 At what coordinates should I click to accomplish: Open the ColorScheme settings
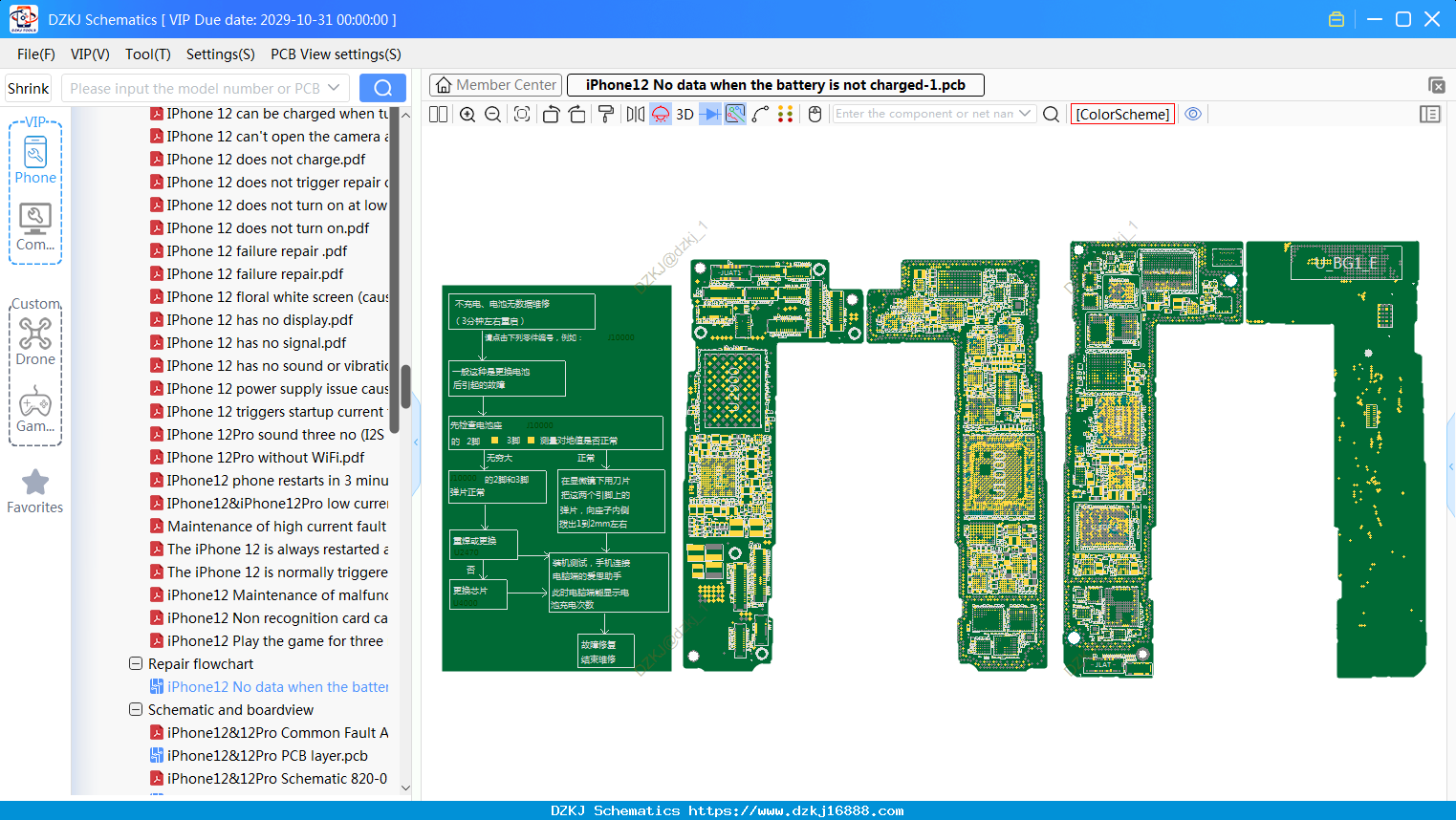[x=1122, y=114]
